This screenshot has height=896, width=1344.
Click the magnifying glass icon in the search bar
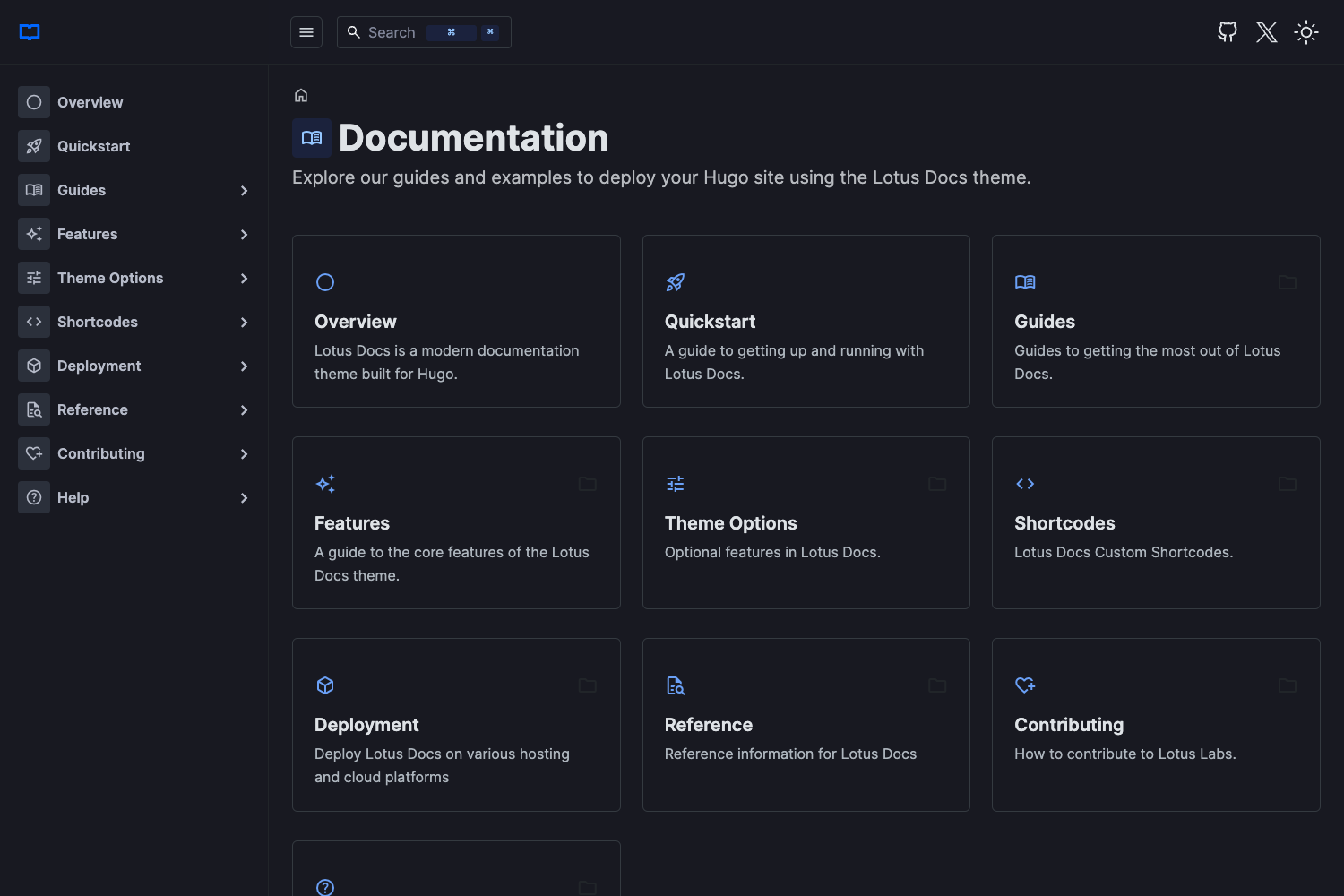pos(355,31)
